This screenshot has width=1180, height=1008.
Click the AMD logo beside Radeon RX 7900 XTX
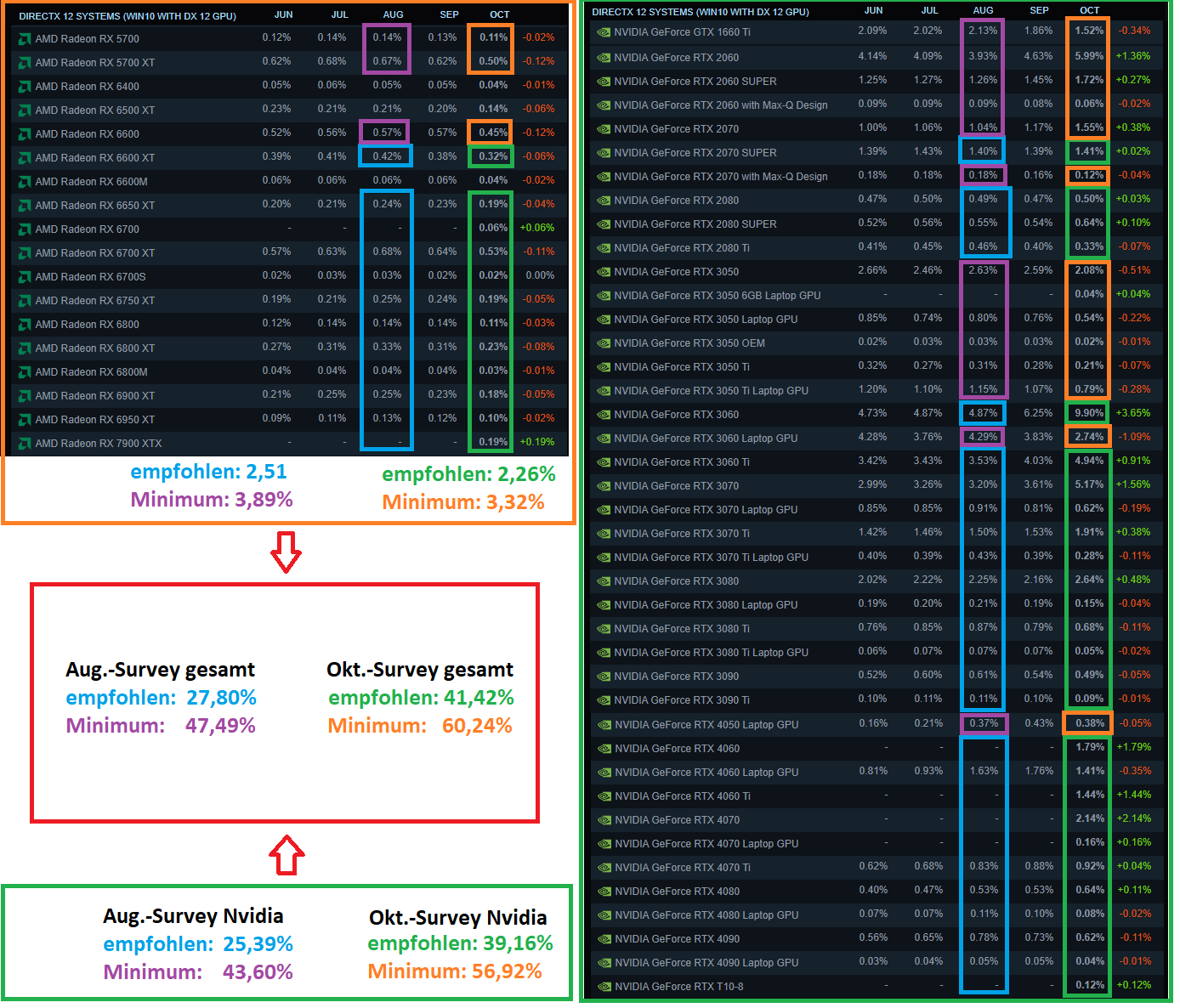tap(26, 444)
